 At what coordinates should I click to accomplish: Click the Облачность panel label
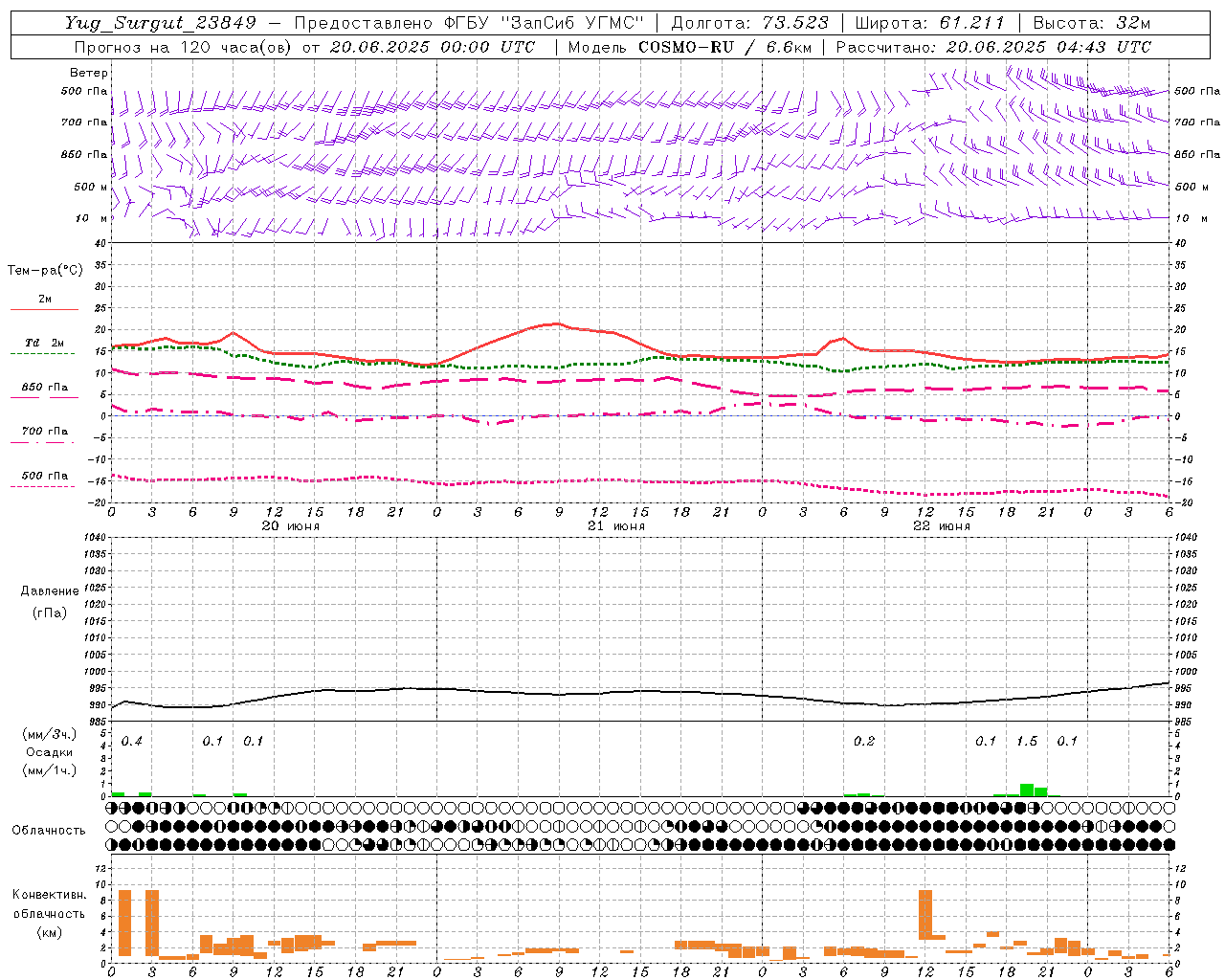pyautogui.click(x=49, y=831)
